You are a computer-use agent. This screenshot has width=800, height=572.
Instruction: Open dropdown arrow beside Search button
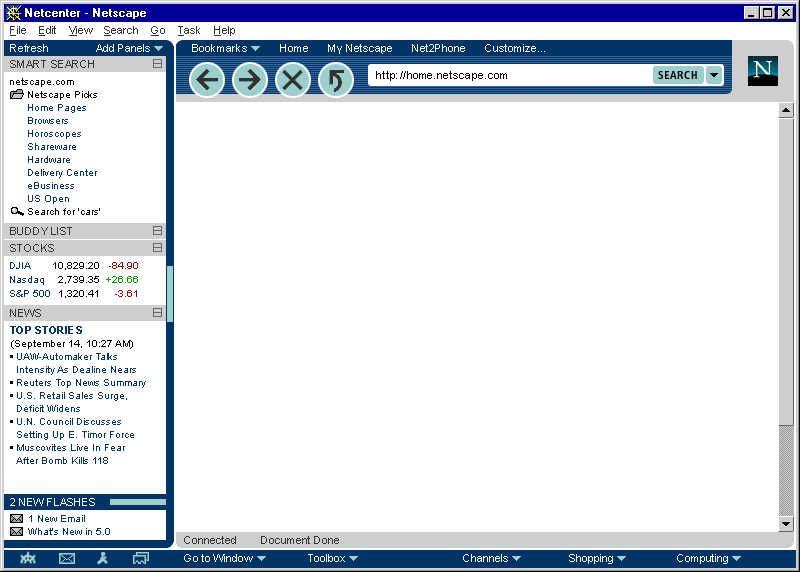(x=713, y=75)
